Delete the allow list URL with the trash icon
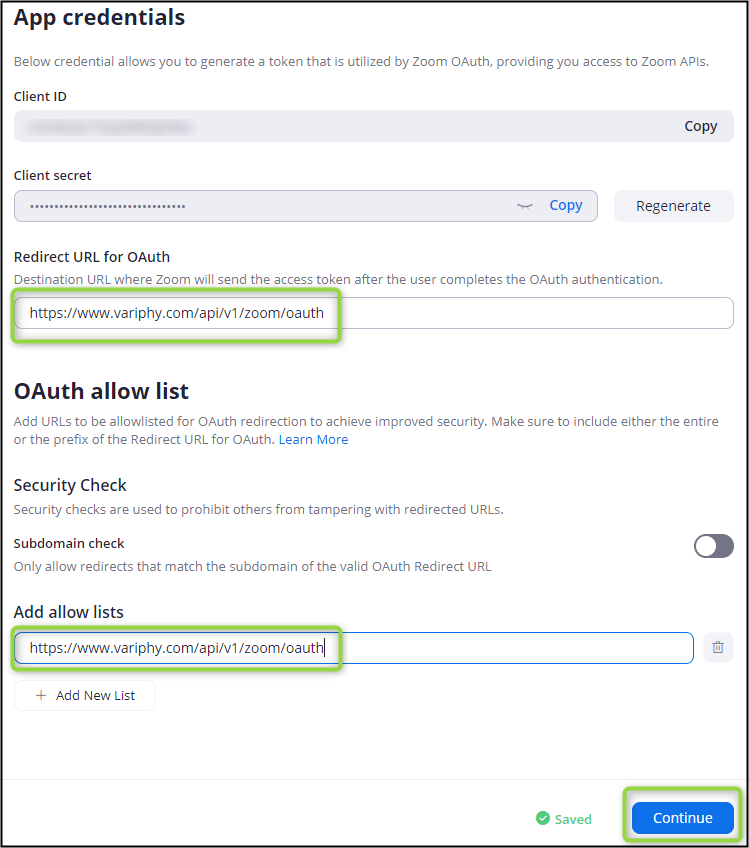The width and height of the screenshot is (749, 848). (x=718, y=647)
